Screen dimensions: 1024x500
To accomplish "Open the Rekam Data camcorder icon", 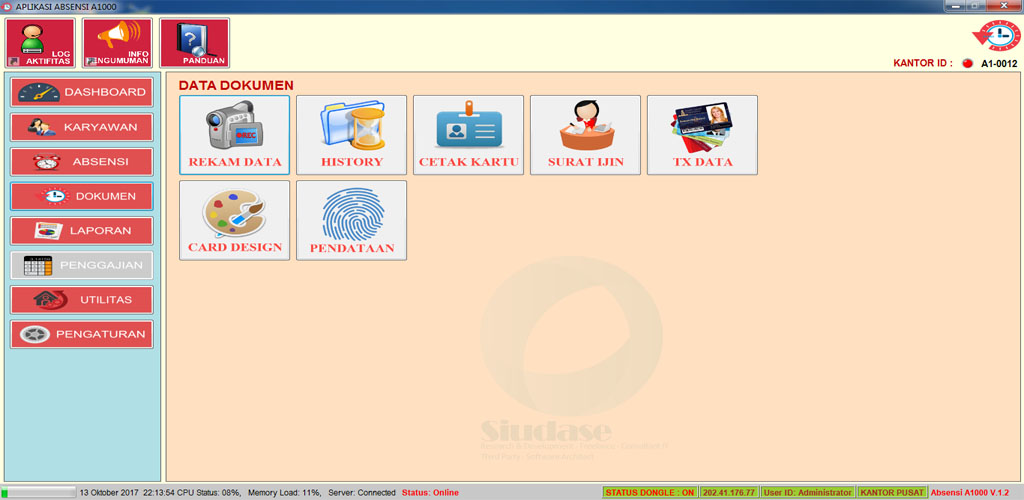I will point(235,135).
